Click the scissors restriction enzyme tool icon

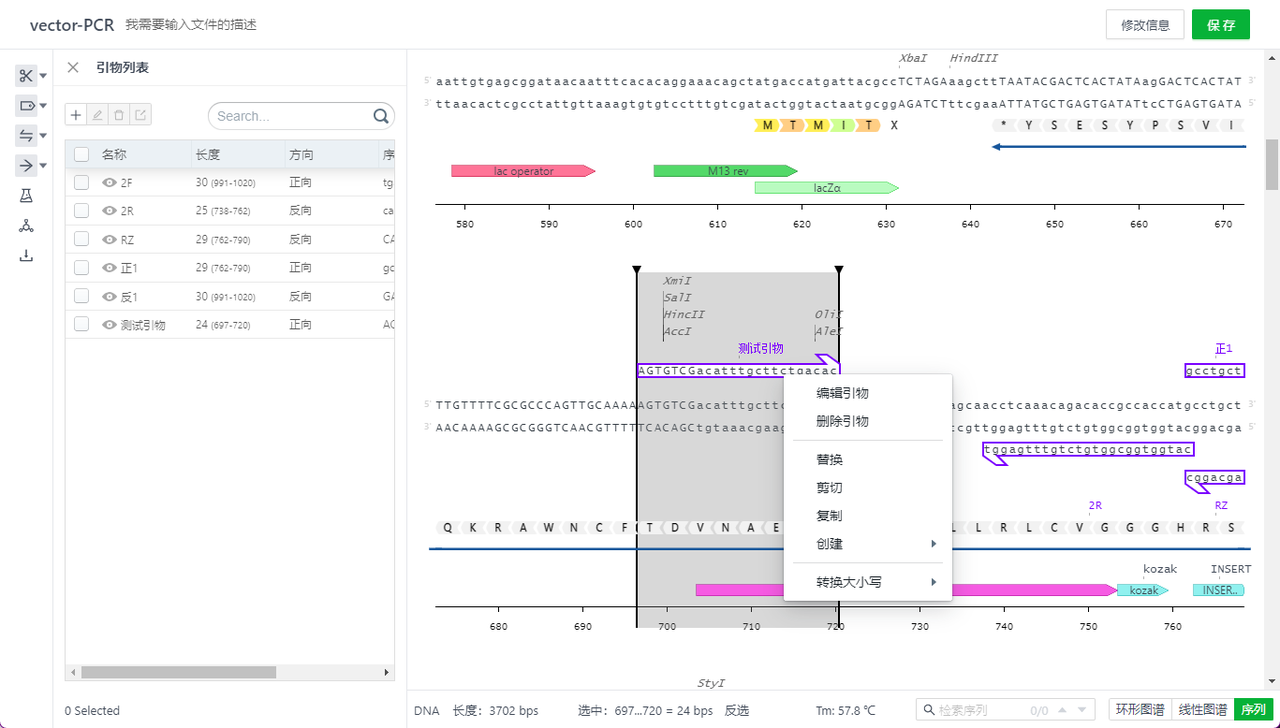pyautogui.click(x=26, y=76)
